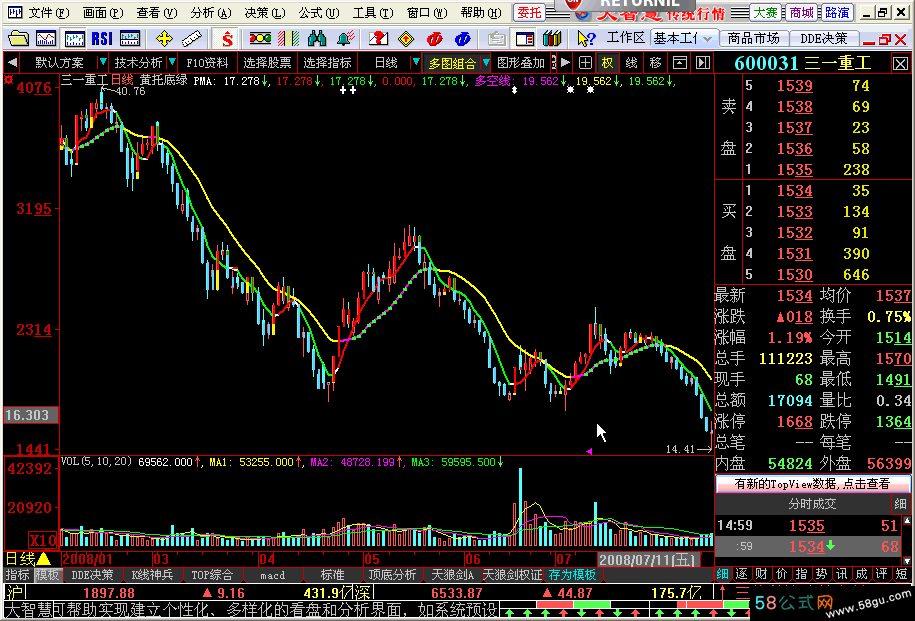The width and height of the screenshot is (915, 621).
Task: Open the 工具(T) menu
Action: pos(373,12)
